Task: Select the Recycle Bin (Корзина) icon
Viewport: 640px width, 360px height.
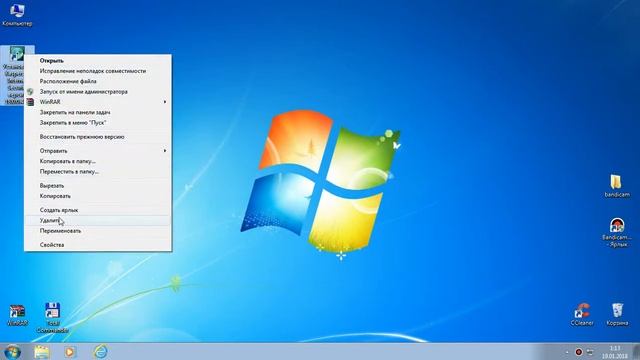Action: (617, 314)
